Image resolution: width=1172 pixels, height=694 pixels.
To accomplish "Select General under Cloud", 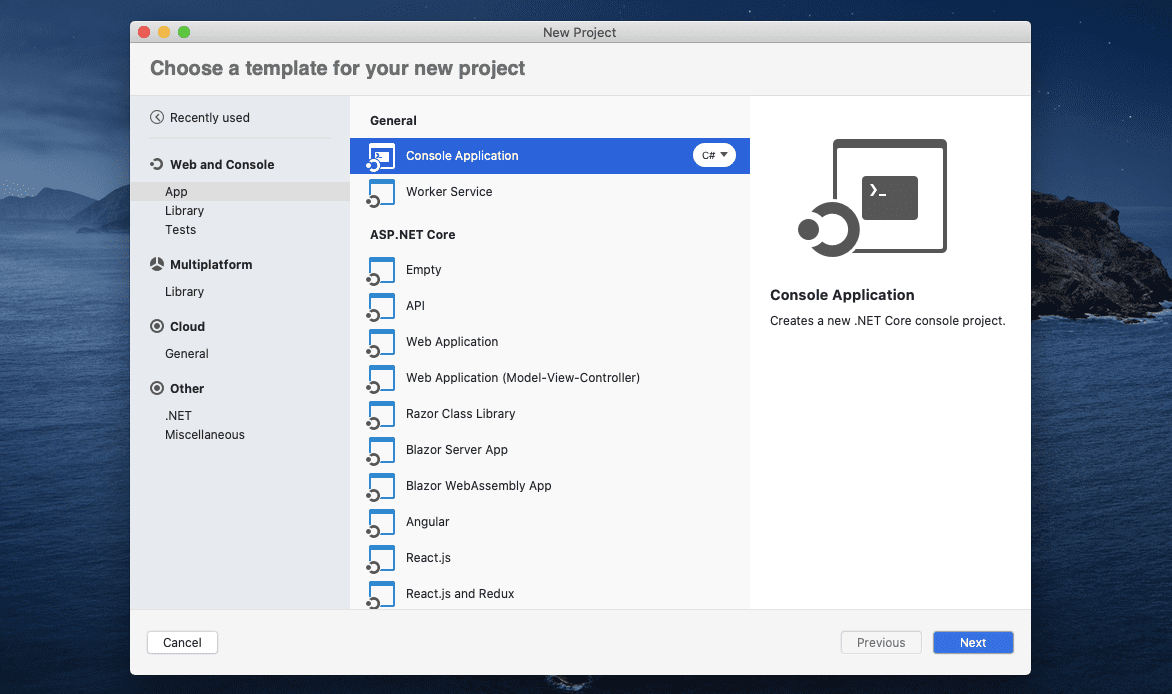I will coord(186,354).
